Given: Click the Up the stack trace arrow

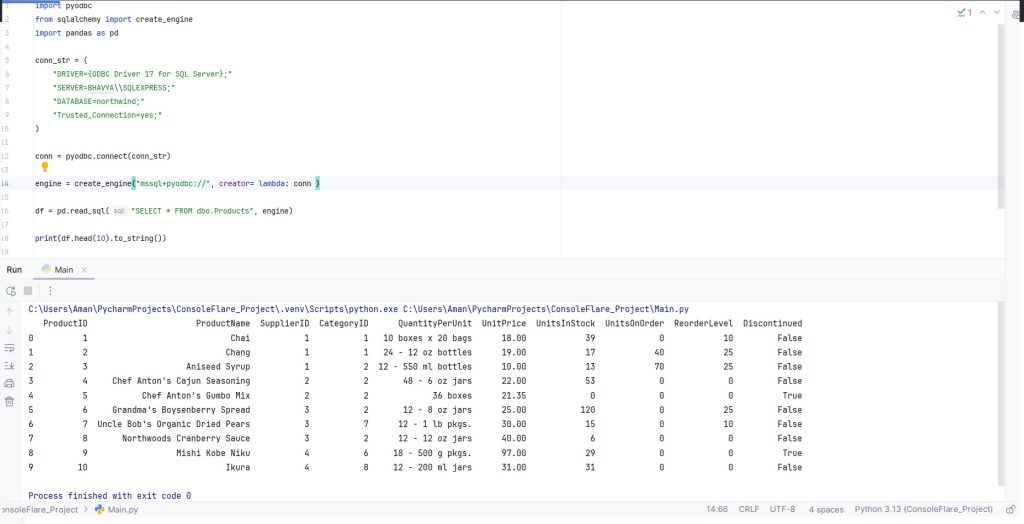Looking at the screenshot, I should click(9, 312).
